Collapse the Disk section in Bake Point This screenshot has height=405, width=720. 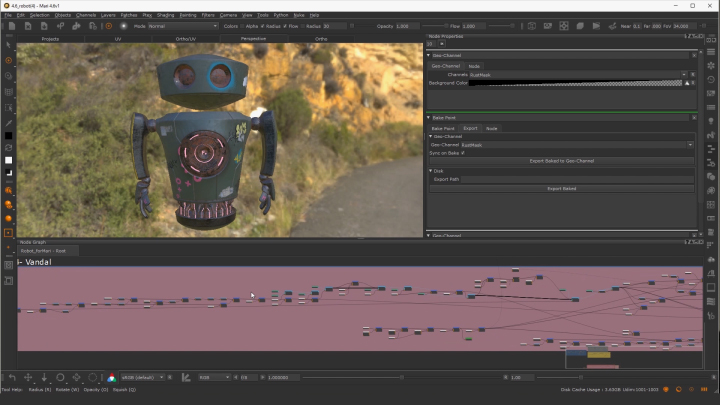(x=430, y=171)
